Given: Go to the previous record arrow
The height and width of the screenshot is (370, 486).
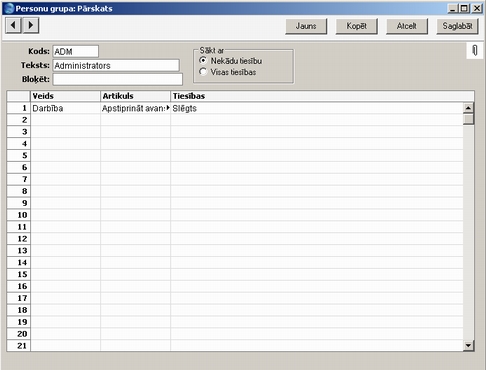Looking at the screenshot, I should (x=13, y=25).
